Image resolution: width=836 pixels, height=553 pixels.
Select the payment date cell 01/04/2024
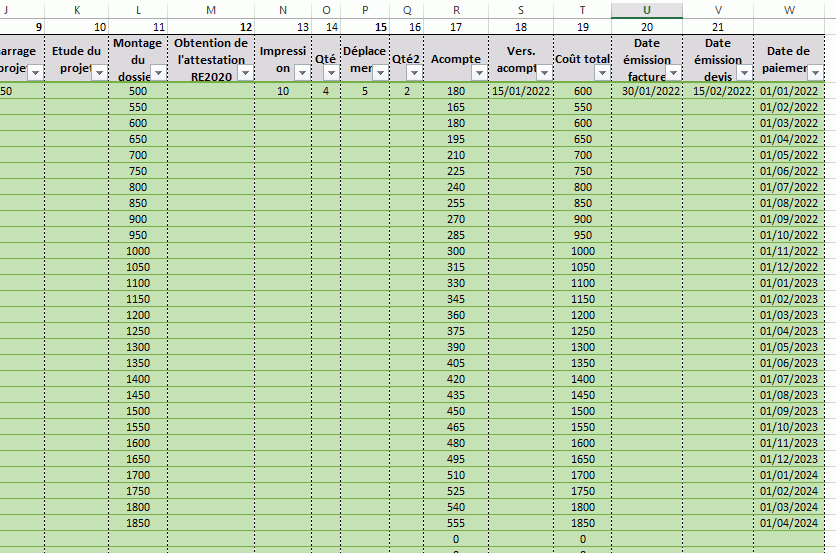[789, 523]
